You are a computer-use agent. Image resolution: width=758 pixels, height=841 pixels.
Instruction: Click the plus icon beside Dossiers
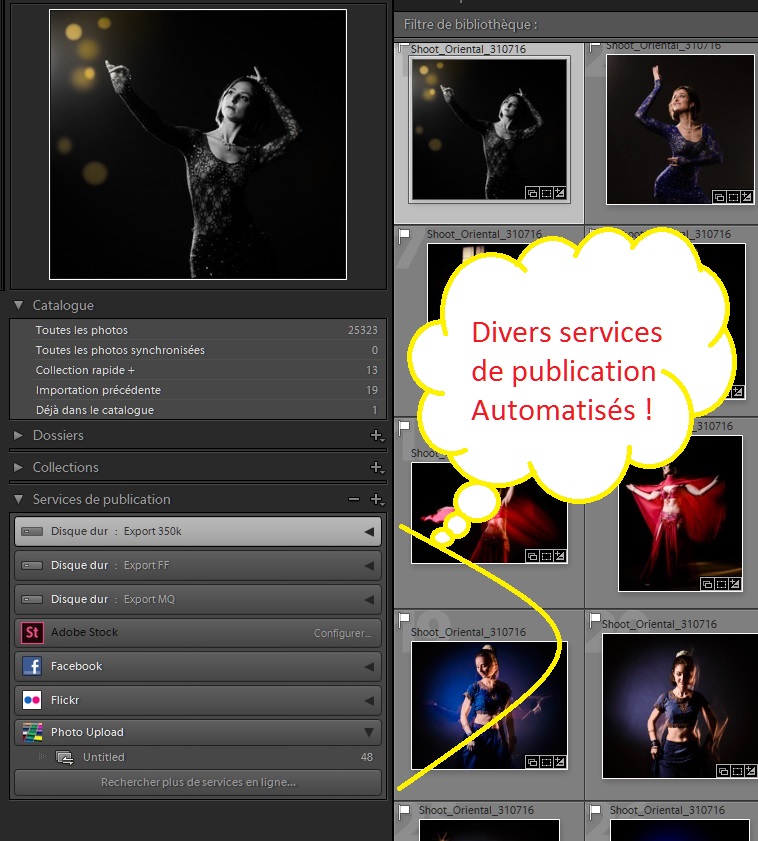[x=376, y=435]
